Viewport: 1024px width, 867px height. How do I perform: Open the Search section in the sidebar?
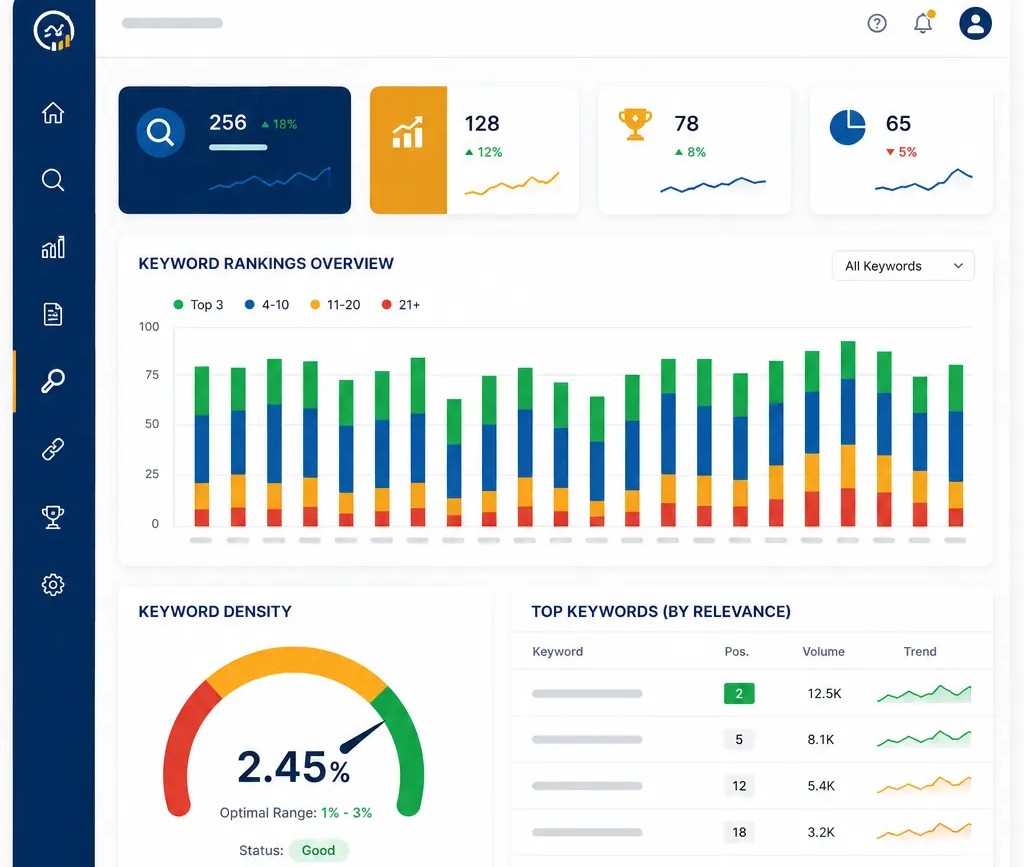[x=53, y=180]
